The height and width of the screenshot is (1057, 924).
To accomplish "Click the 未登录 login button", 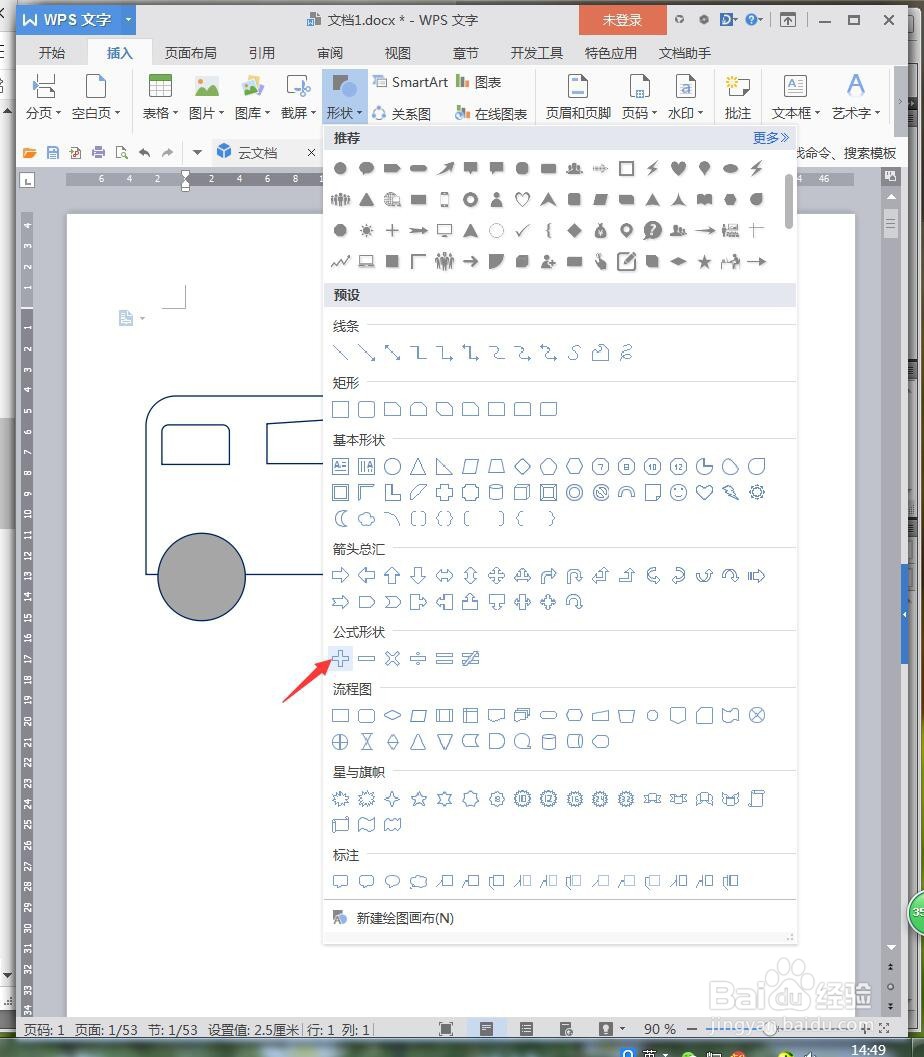I will (622, 20).
